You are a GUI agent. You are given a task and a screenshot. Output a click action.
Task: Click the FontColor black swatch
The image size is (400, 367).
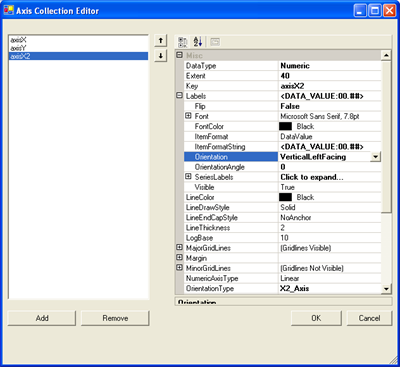click(285, 126)
